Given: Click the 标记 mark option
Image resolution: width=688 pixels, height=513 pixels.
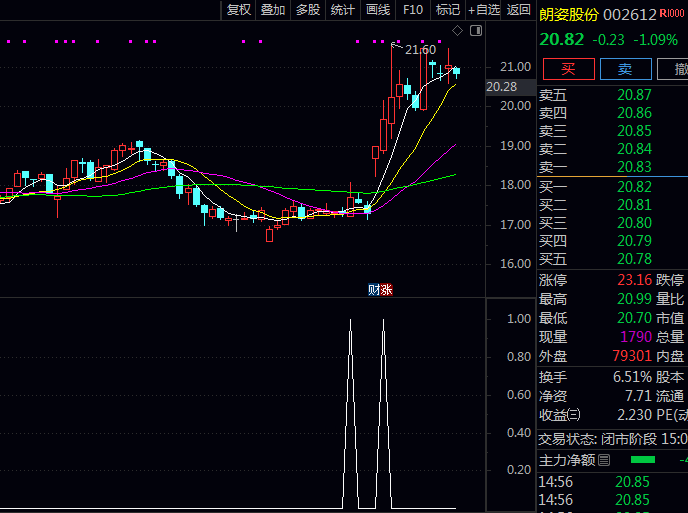Looking at the screenshot, I should (x=448, y=10).
